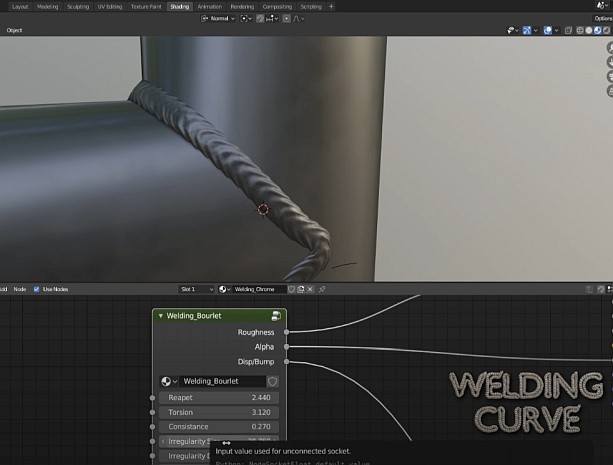This screenshot has width=613, height=465.
Task: Click the Alpha output socket
Action: click(x=287, y=347)
